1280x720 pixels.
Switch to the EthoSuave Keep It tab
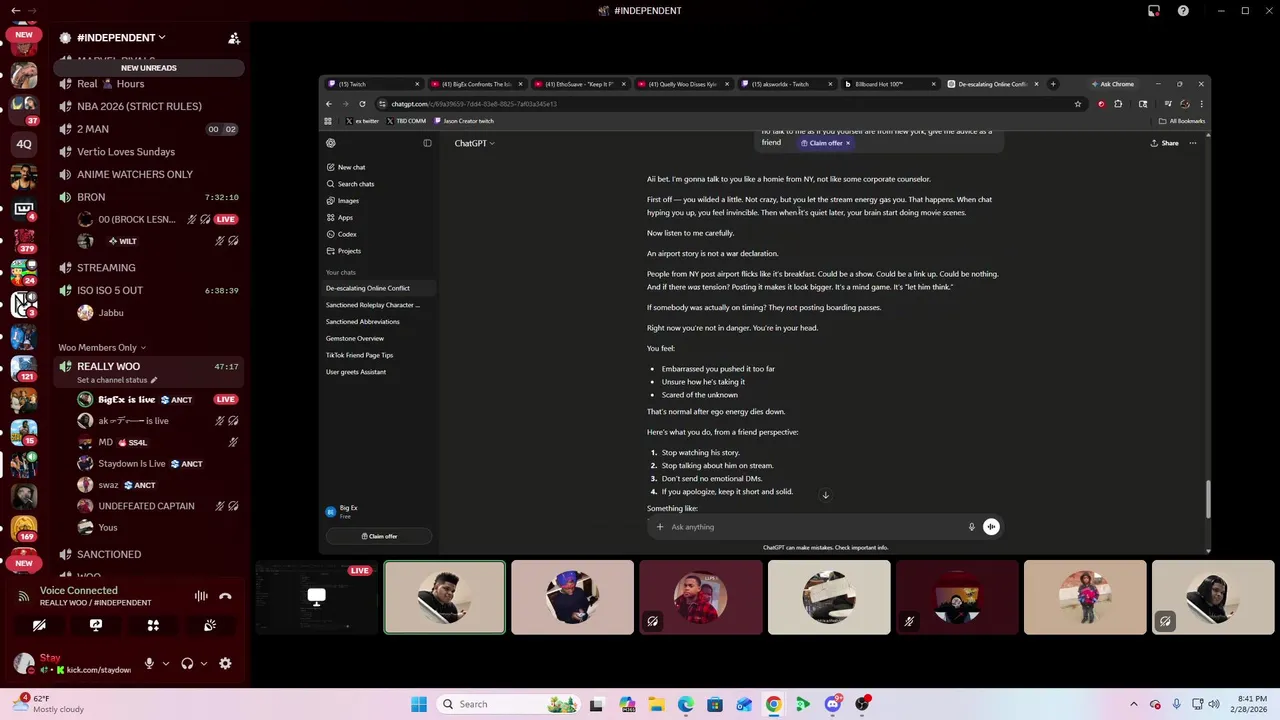[580, 84]
